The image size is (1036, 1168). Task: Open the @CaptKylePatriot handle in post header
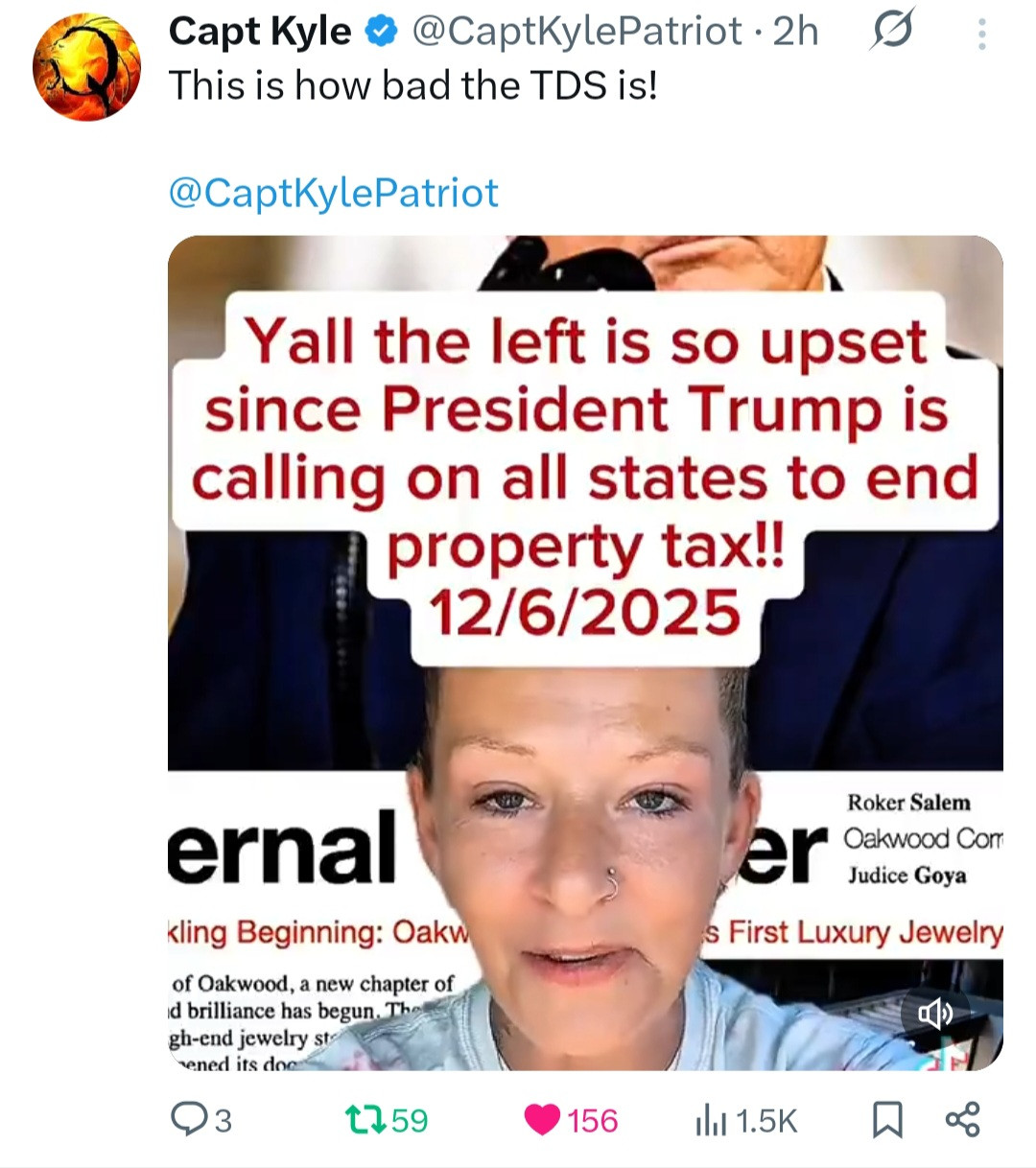(x=577, y=32)
